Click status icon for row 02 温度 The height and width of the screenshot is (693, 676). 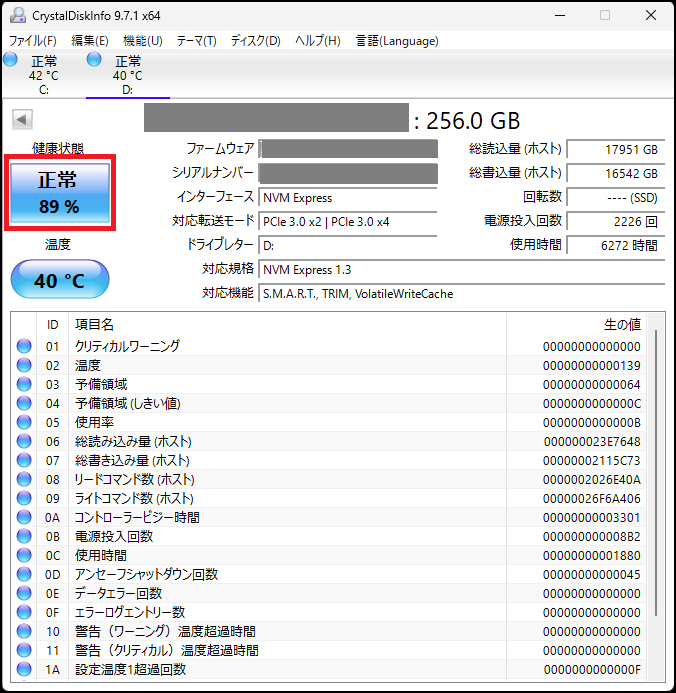(24, 365)
